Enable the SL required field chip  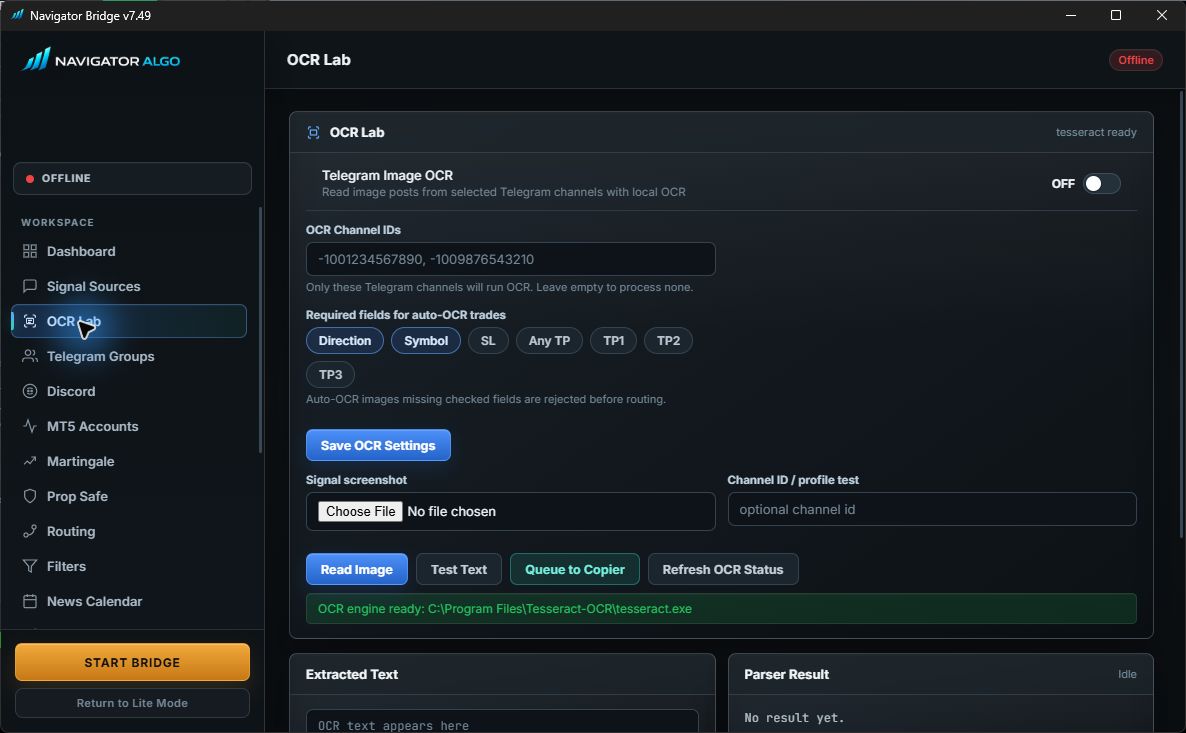[488, 340]
